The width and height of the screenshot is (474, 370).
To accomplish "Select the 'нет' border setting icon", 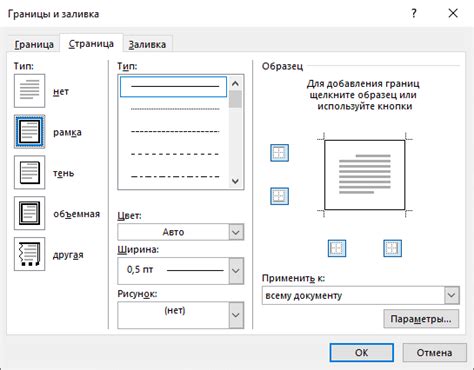I will tap(29, 91).
